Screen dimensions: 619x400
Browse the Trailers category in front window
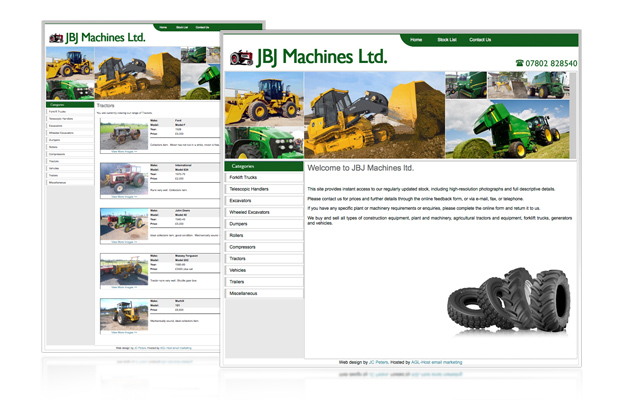(x=264, y=282)
